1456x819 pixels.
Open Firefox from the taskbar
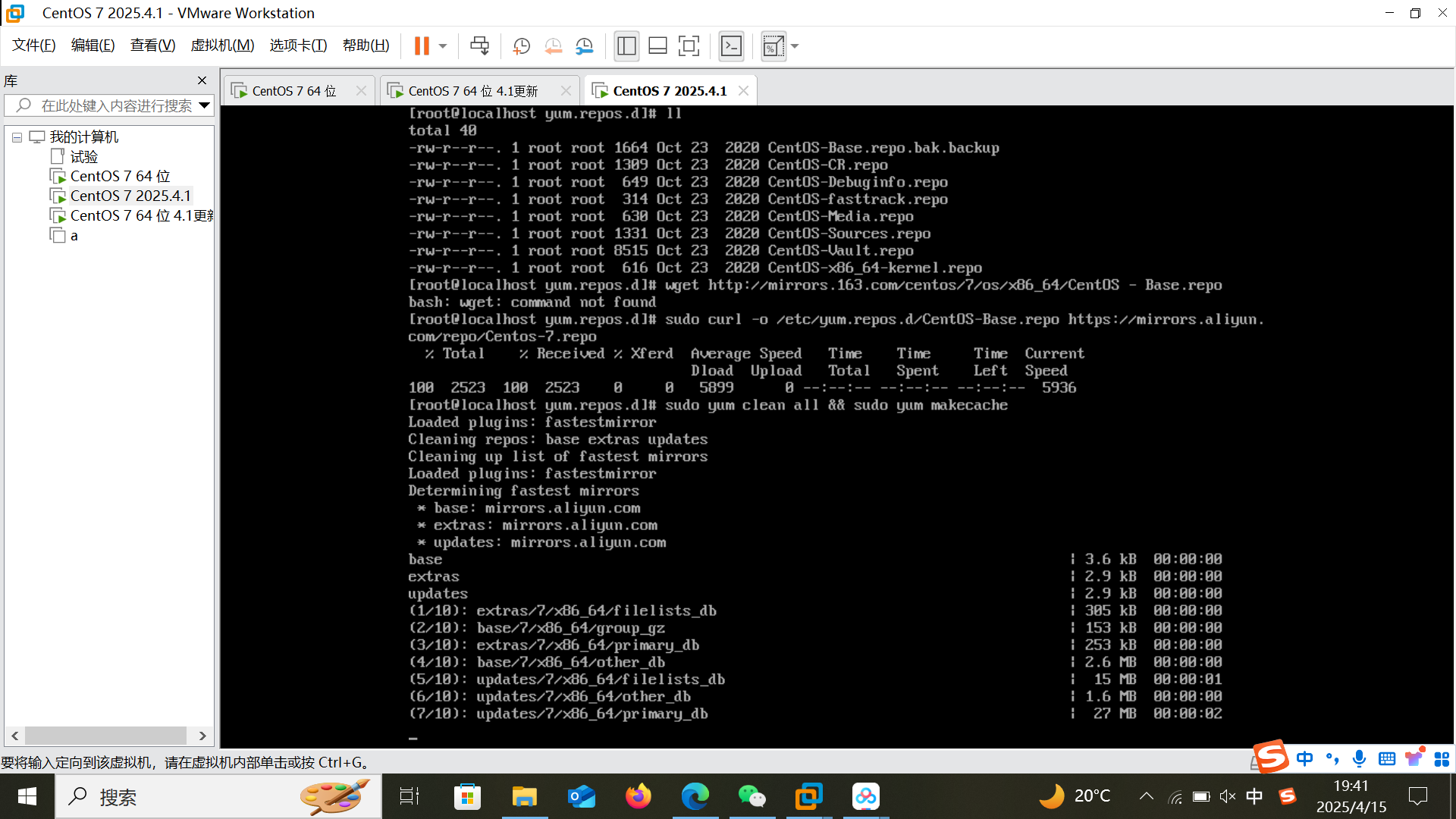pyautogui.click(x=638, y=796)
